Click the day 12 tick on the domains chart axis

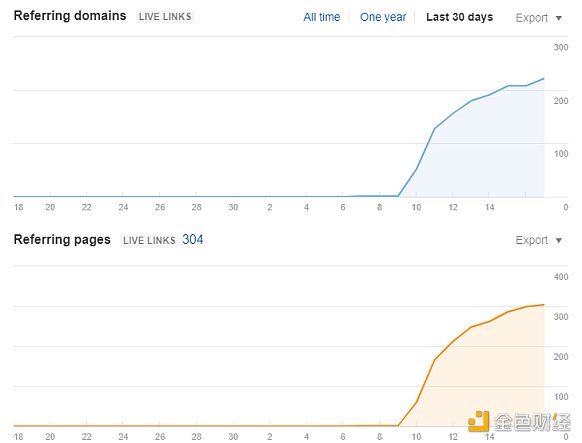453,207
